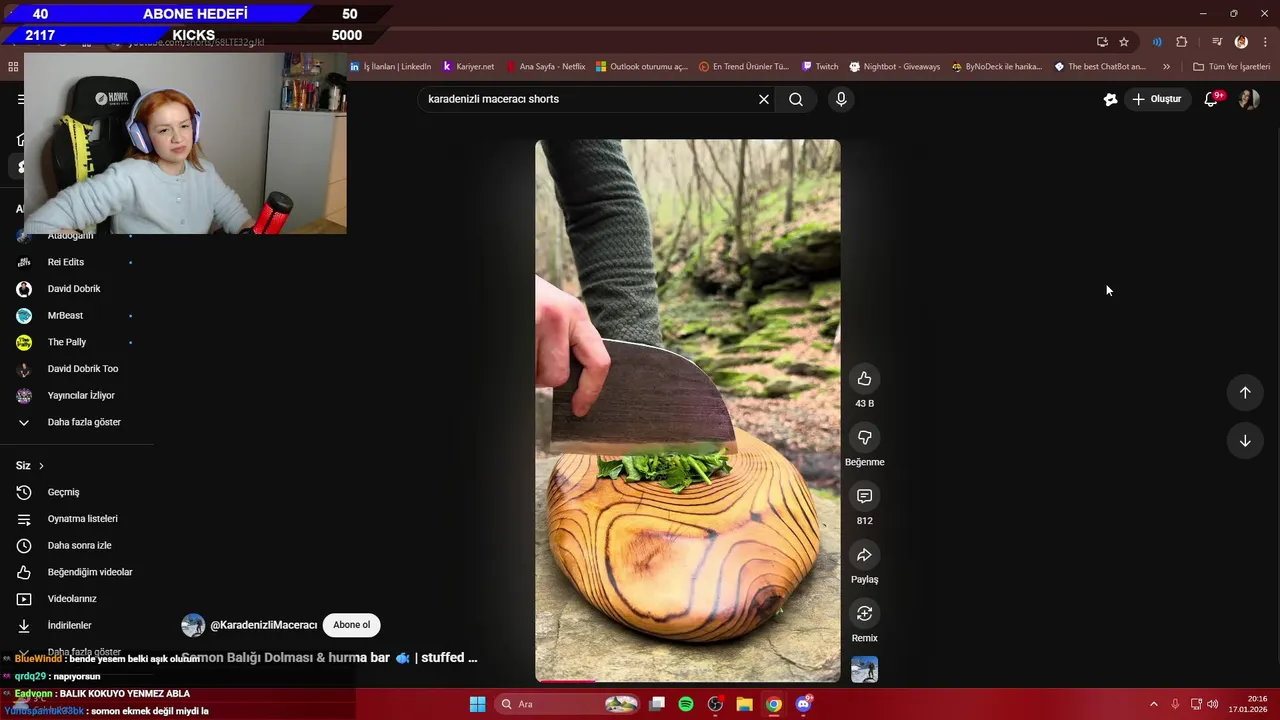Open the Kariyer.net bookmark

tap(468, 67)
